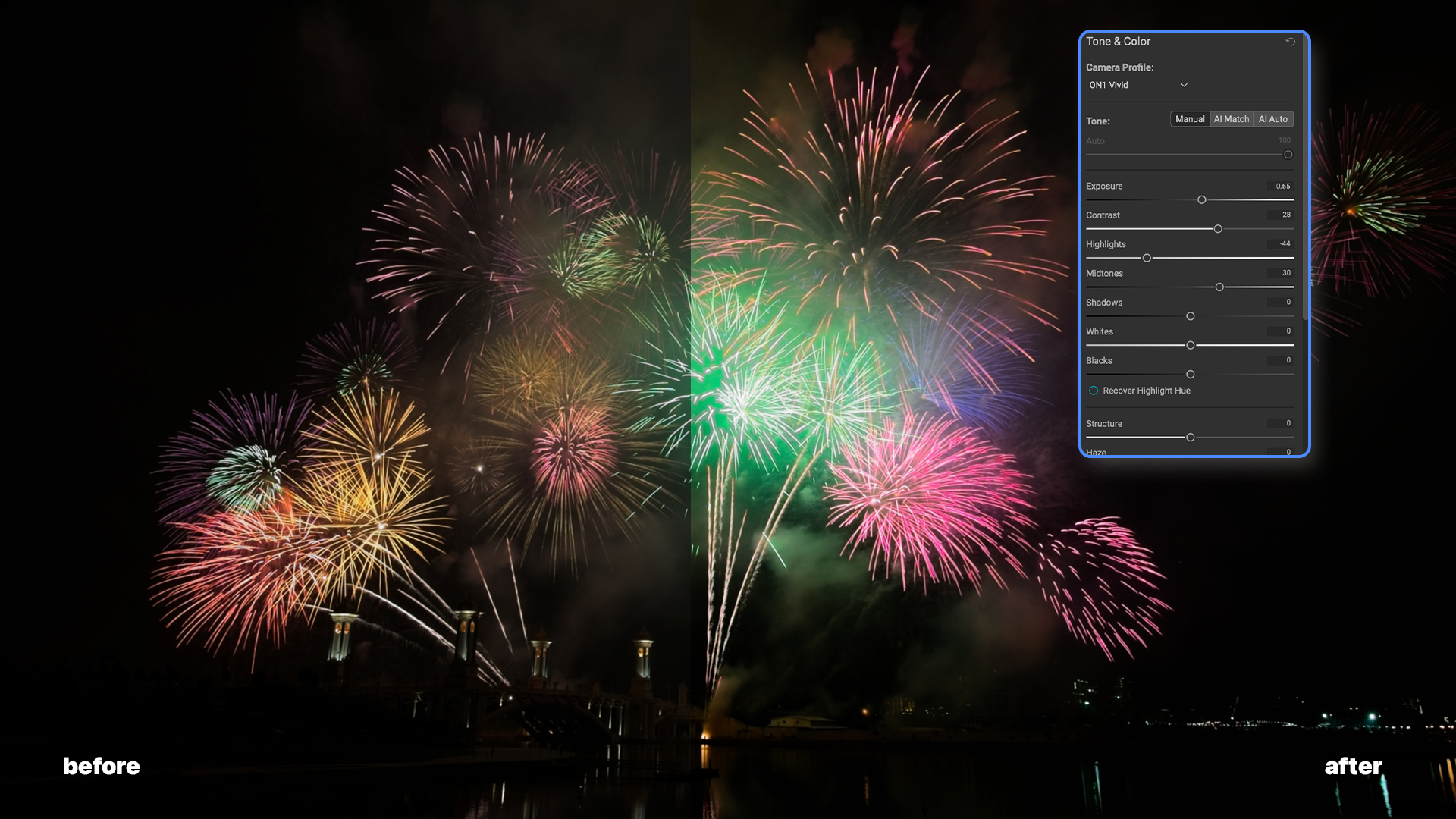Click the Contrast slider handle
Screen dimensions: 1456x819
click(1218, 228)
